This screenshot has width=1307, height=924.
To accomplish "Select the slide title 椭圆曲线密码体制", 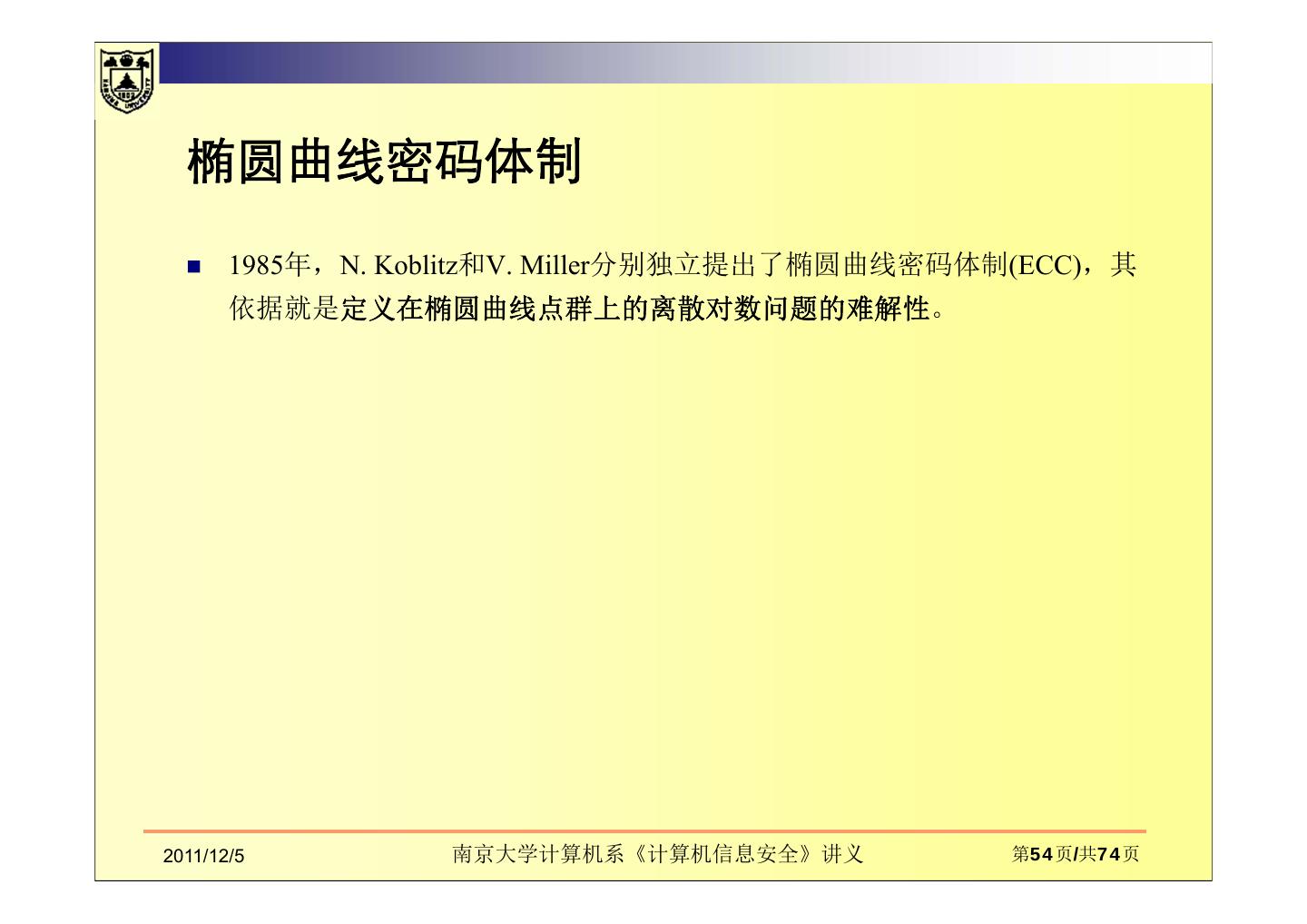I will [384, 162].
